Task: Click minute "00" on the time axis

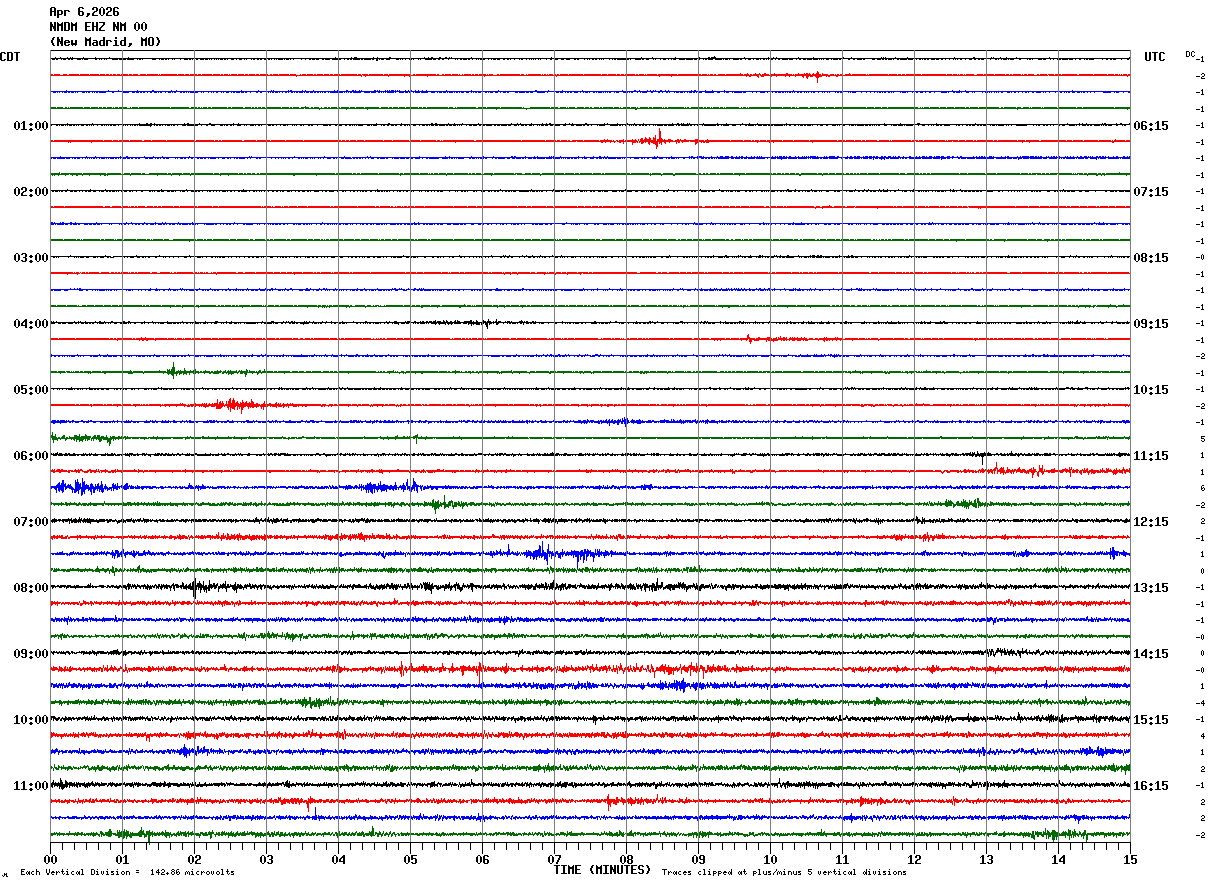Action: (50, 859)
